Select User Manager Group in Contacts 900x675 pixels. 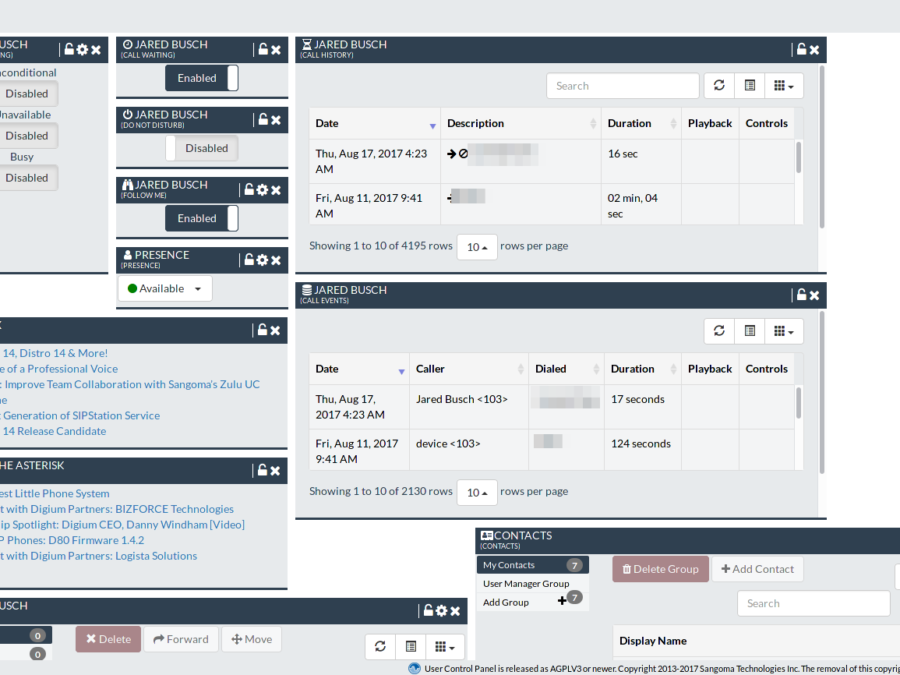[x=526, y=584]
